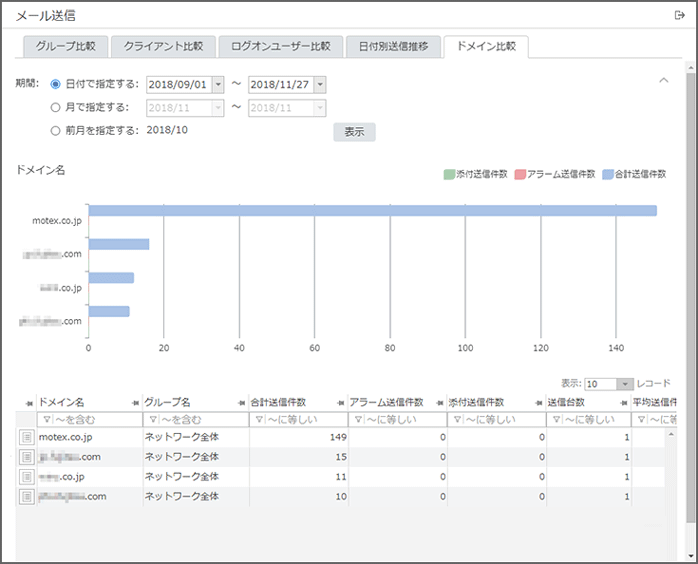Open end month 2018/11 dropdown

click(320, 108)
